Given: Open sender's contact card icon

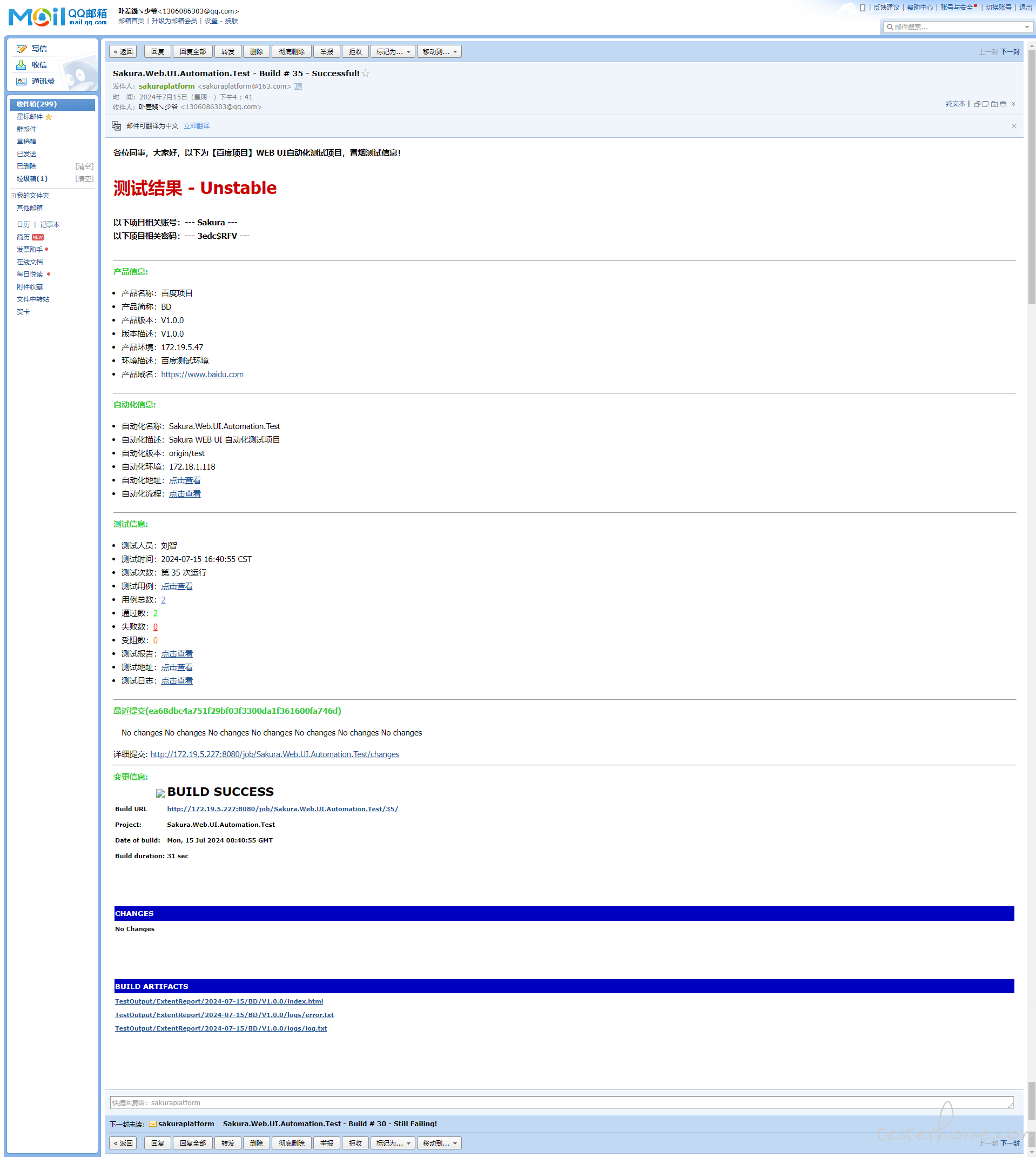Looking at the screenshot, I should [298, 86].
